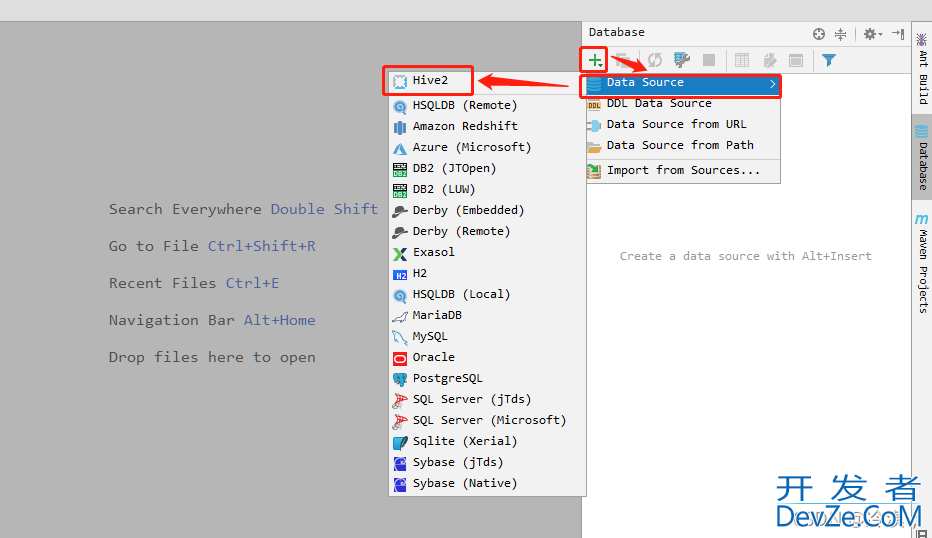Click the duplicate icon beside plus button

(x=622, y=60)
